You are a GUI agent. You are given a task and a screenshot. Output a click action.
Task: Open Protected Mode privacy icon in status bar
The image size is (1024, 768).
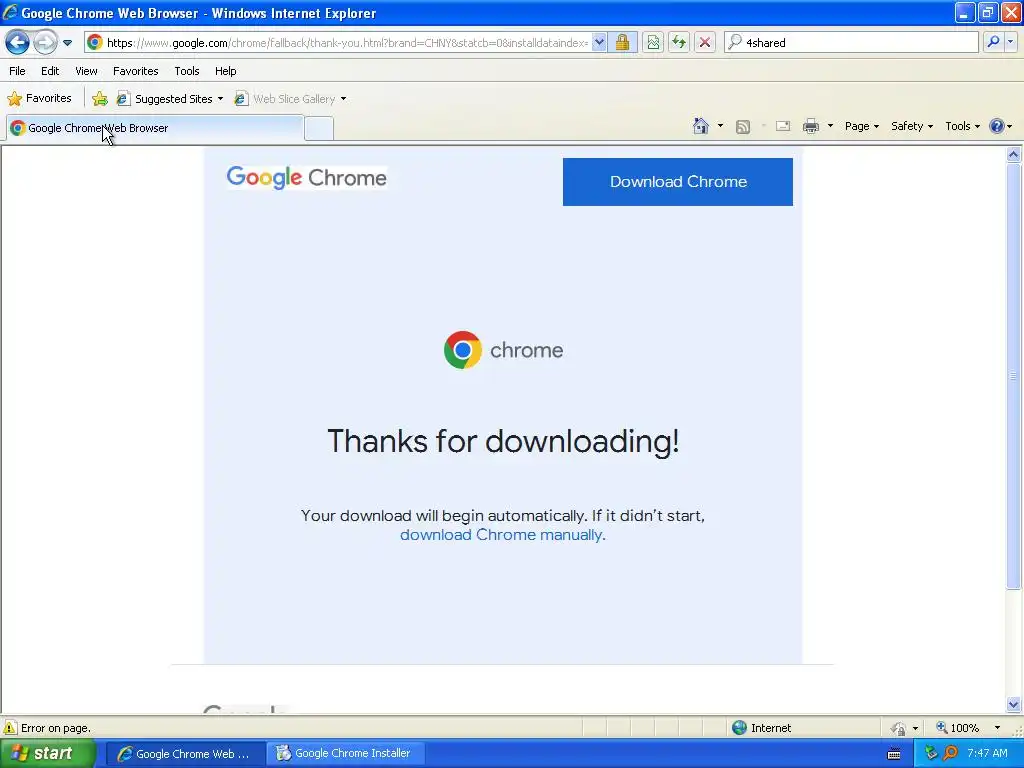pos(899,728)
